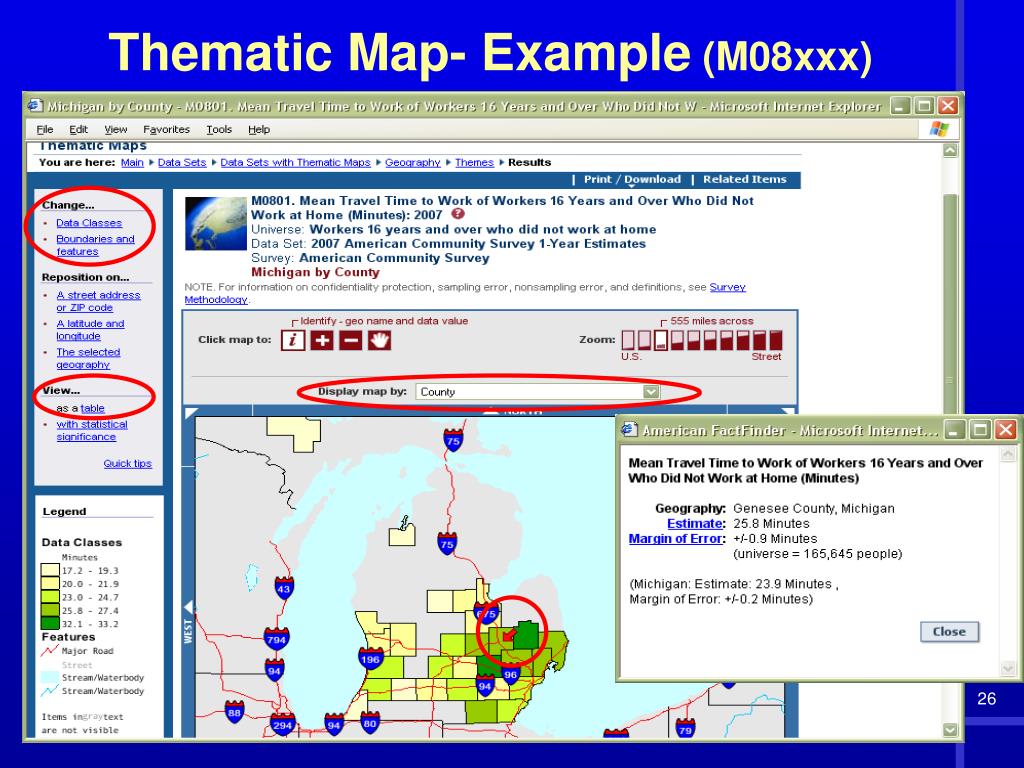
Task: Click the Interstate 79 shield on map
Action: click(x=684, y=728)
